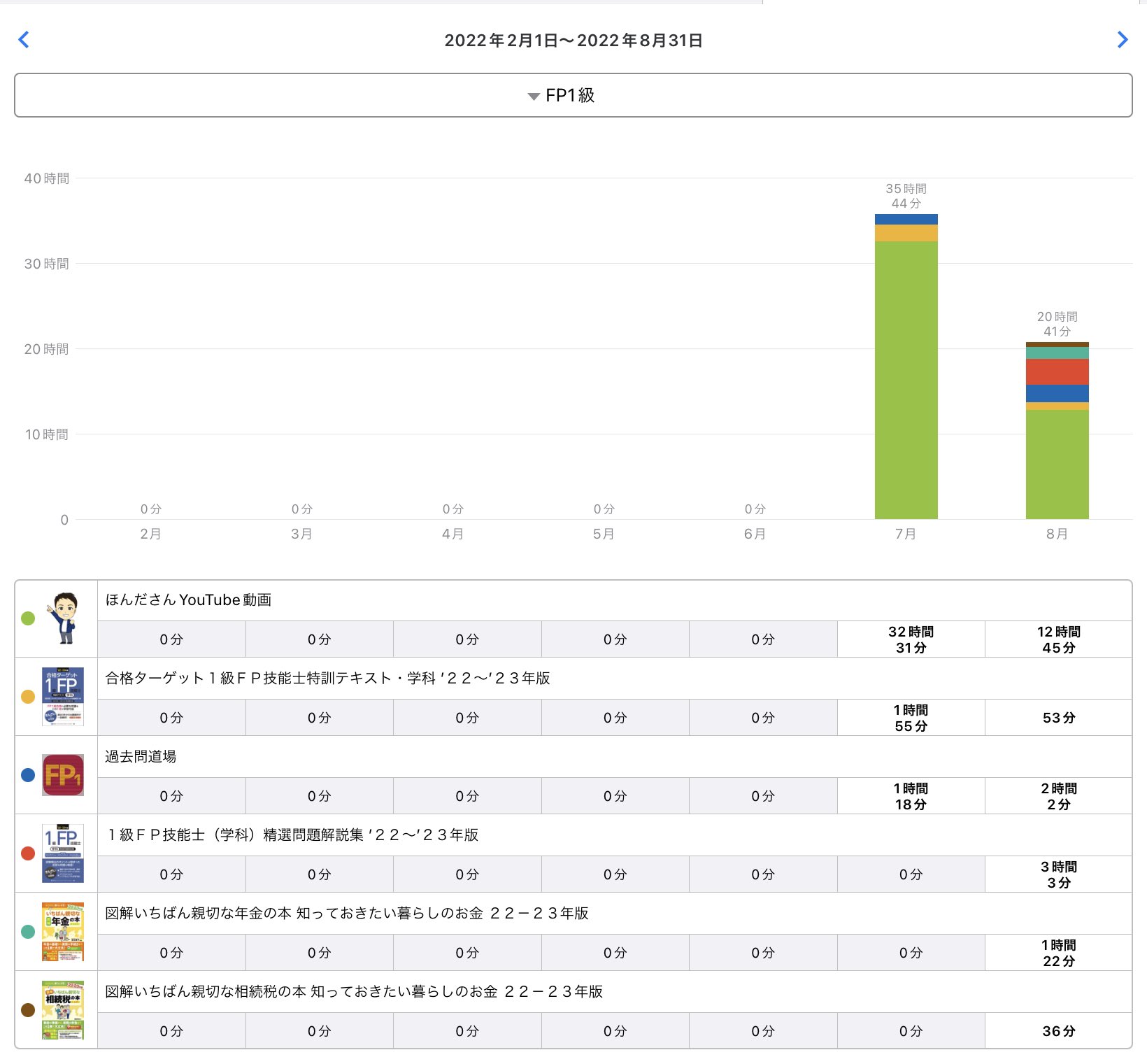Click the red segment of August bar
Image resolution: width=1147 pixels, height=1064 pixels.
coord(1057,371)
